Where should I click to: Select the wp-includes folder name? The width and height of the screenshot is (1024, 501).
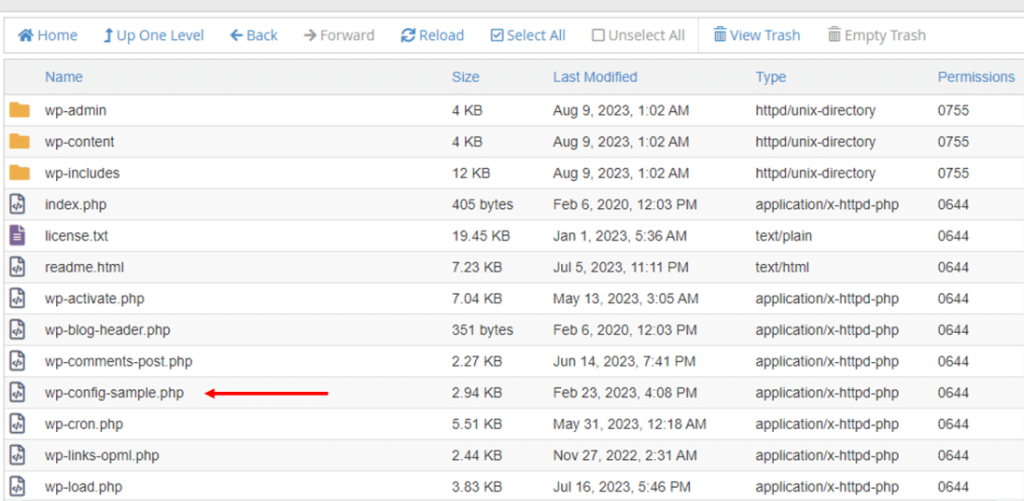click(x=82, y=173)
